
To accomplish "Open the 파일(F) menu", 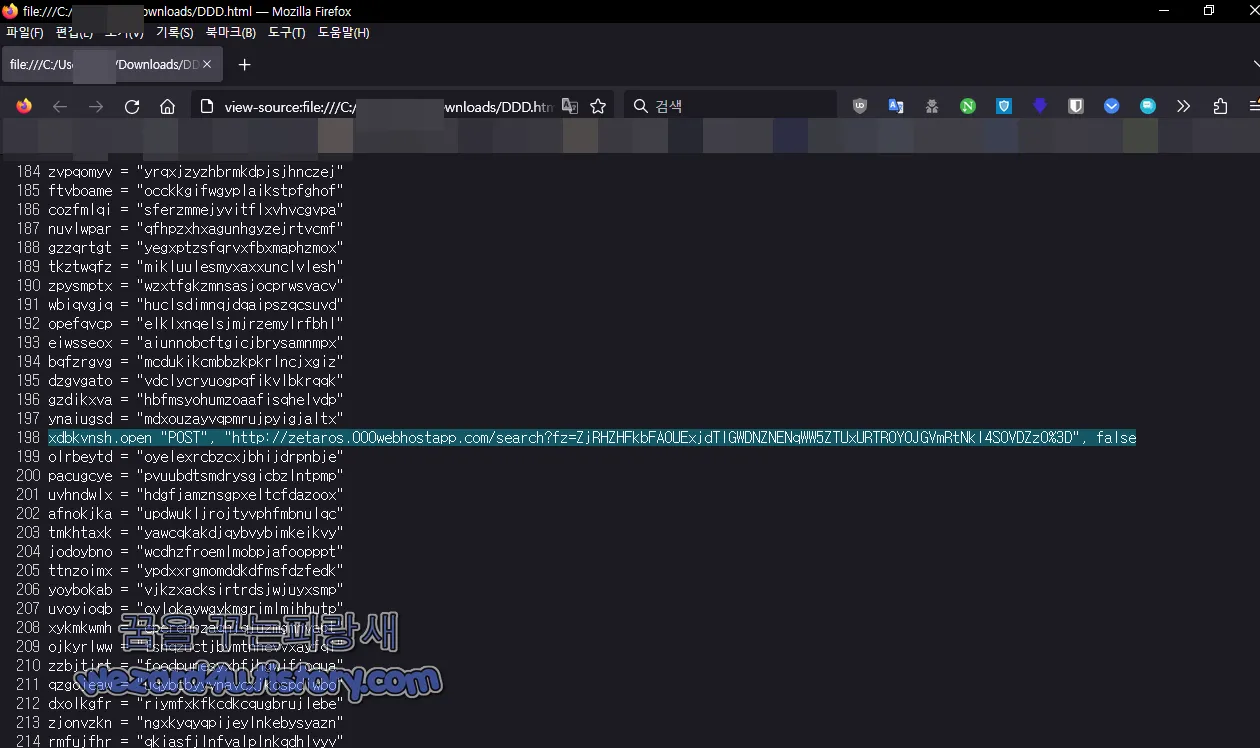I will (25, 33).
